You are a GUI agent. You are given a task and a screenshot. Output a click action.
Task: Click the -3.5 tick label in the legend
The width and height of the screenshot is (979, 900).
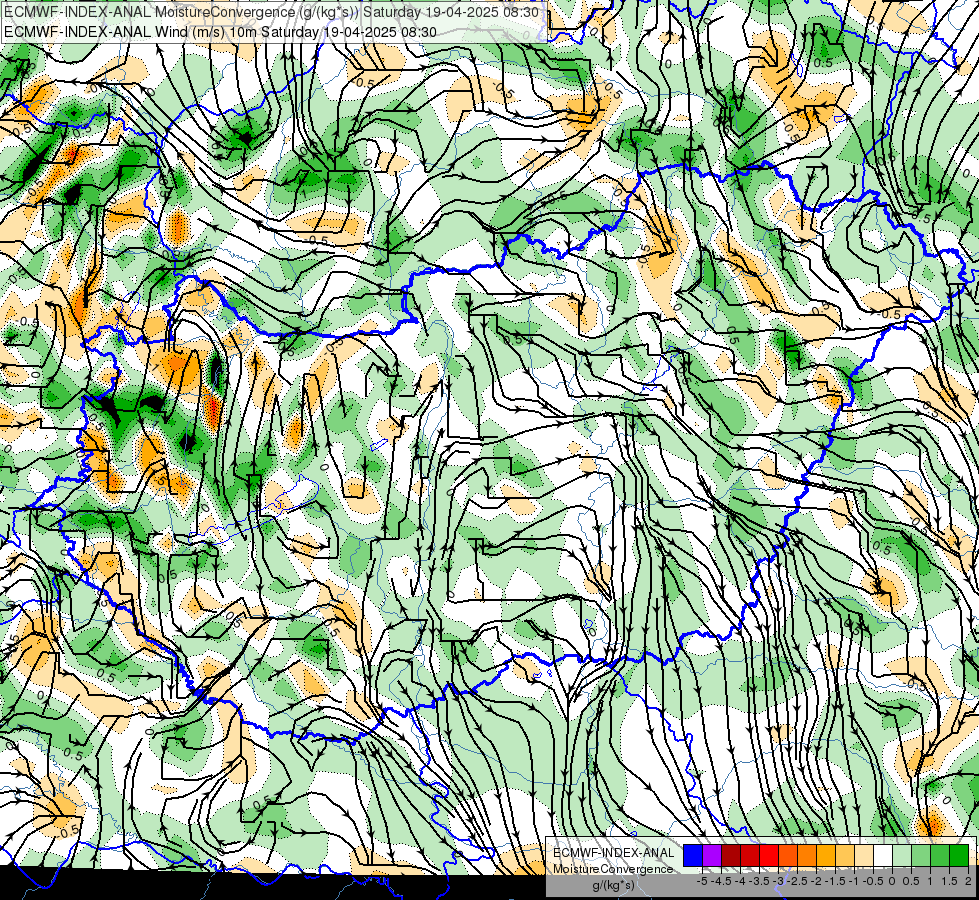click(x=760, y=881)
